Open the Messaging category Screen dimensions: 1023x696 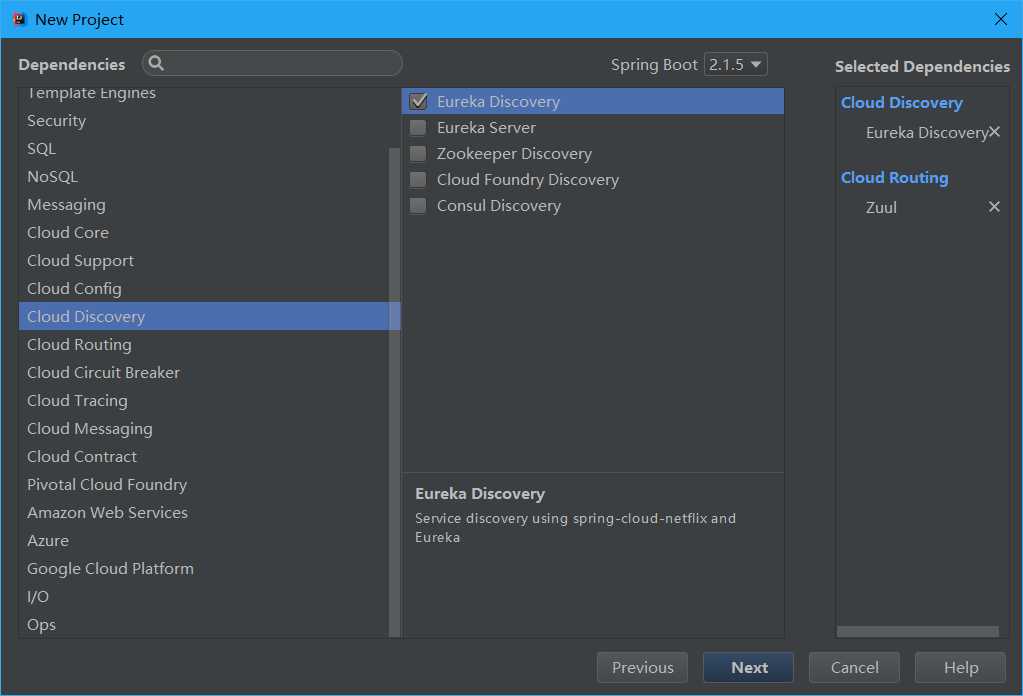click(x=204, y=205)
